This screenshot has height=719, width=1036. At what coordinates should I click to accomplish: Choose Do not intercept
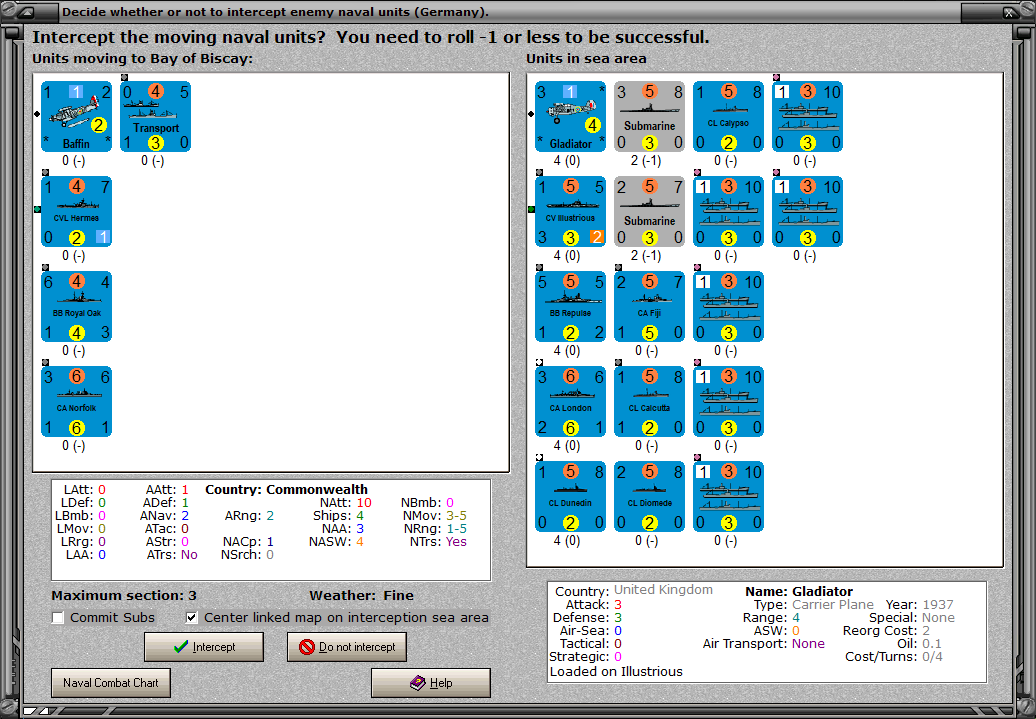tap(347, 647)
